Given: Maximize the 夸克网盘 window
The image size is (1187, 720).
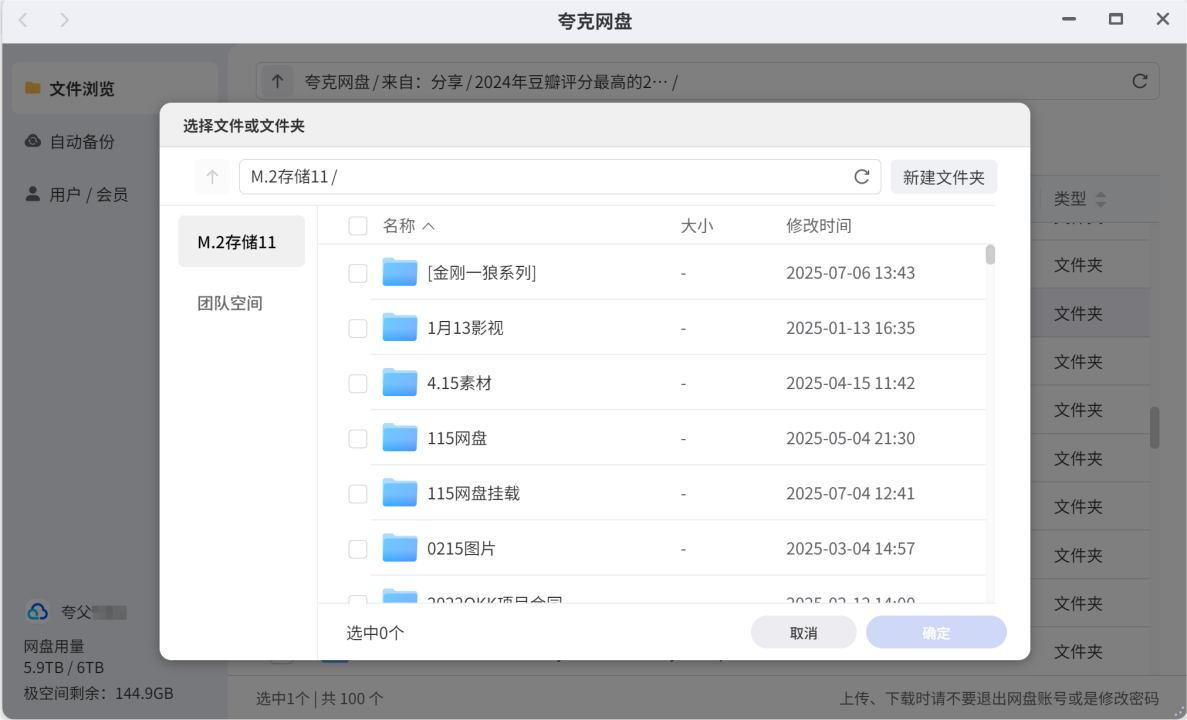Looking at the screenshot, I should 1116,19.
